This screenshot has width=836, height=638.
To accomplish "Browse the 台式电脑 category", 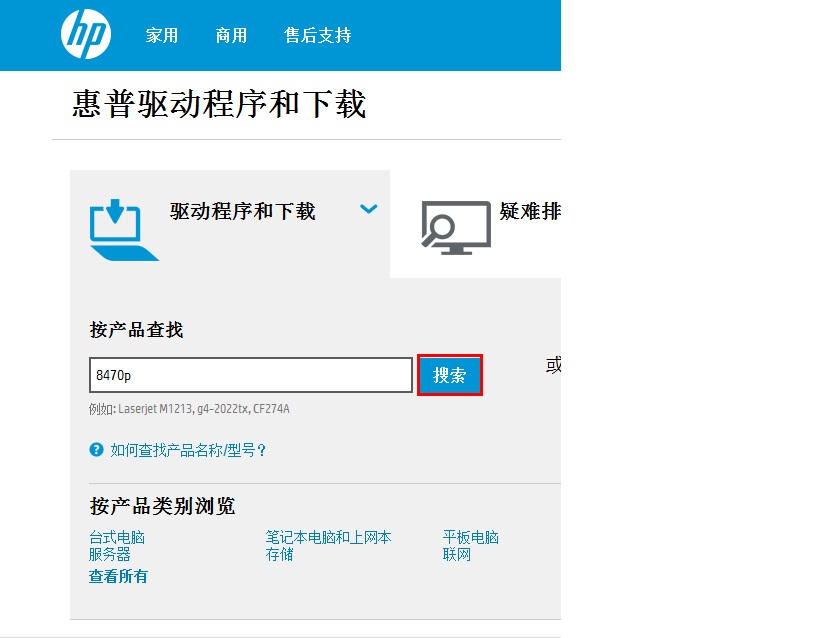I will [117, 538].
